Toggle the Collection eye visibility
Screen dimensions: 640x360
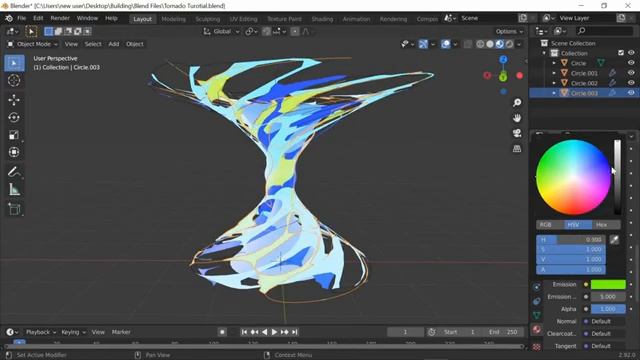[x=631, y=53]
